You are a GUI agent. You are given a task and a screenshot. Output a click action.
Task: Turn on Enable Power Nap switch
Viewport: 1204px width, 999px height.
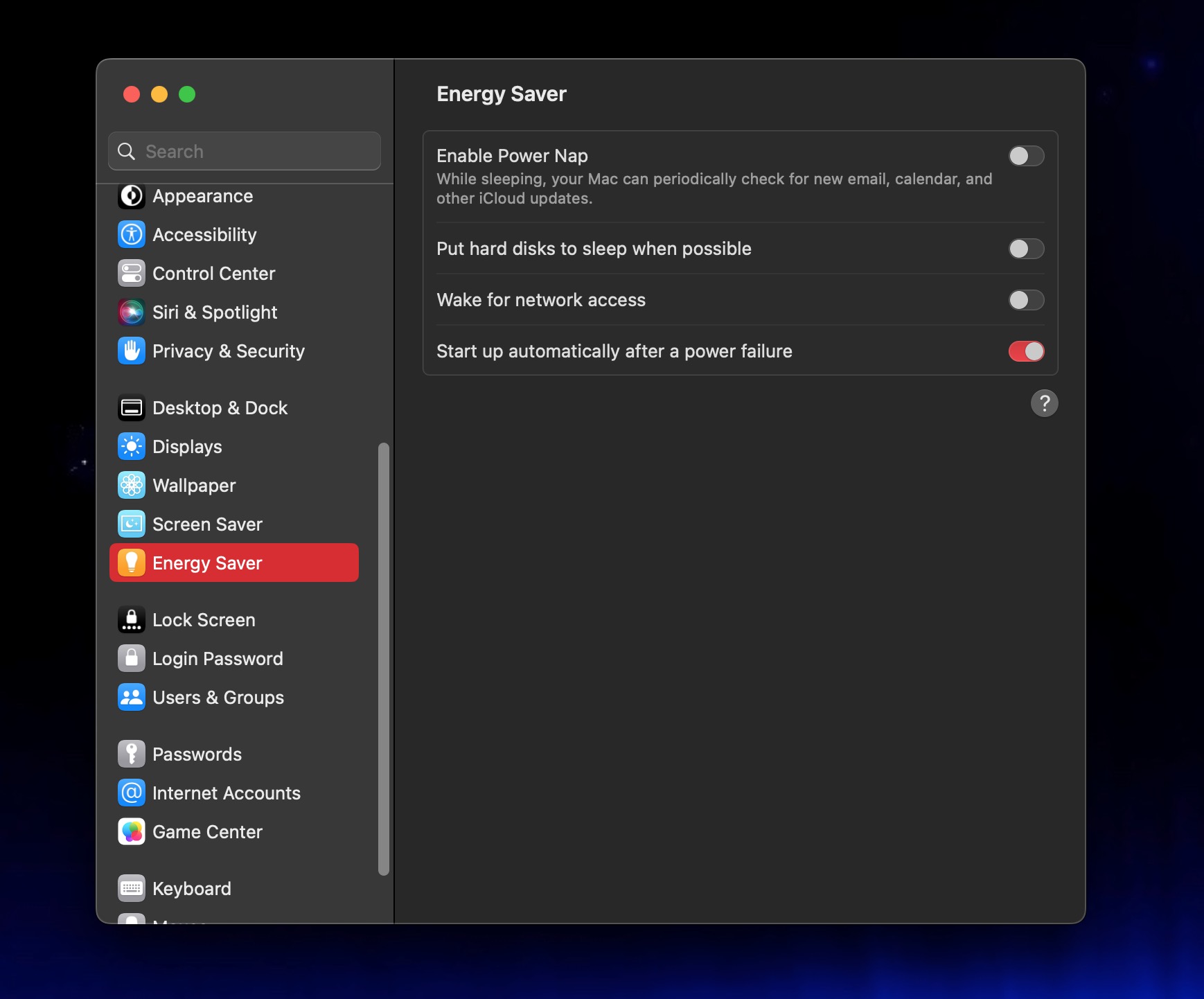[1026, 156]
